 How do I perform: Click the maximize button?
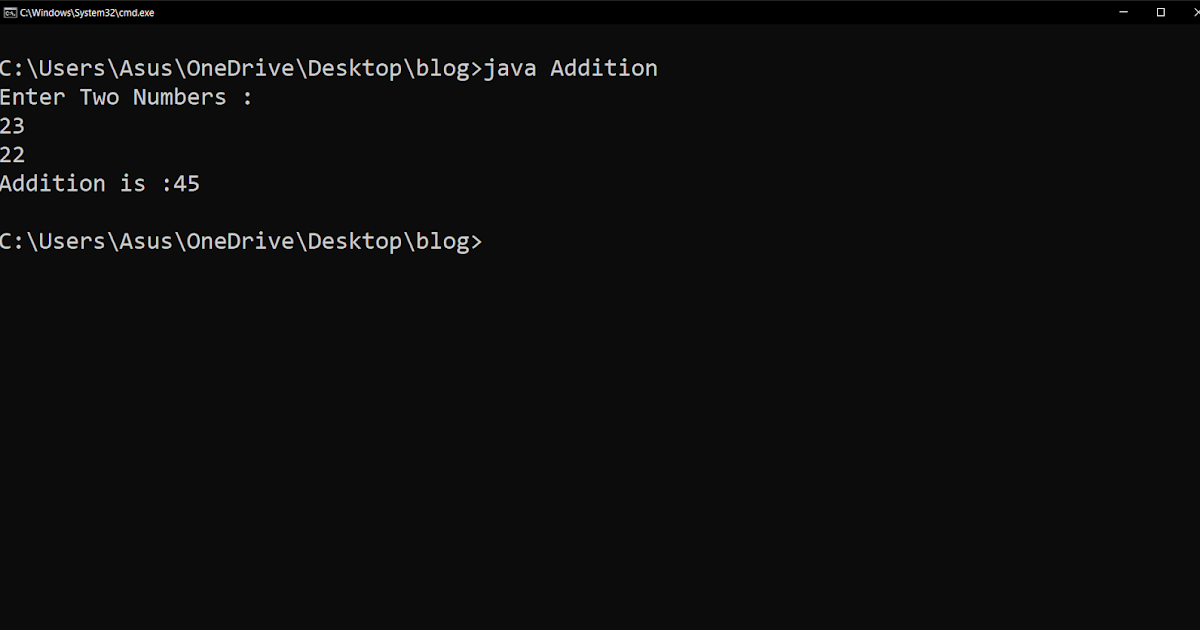pyautogui.click(x=1160, y=12)
